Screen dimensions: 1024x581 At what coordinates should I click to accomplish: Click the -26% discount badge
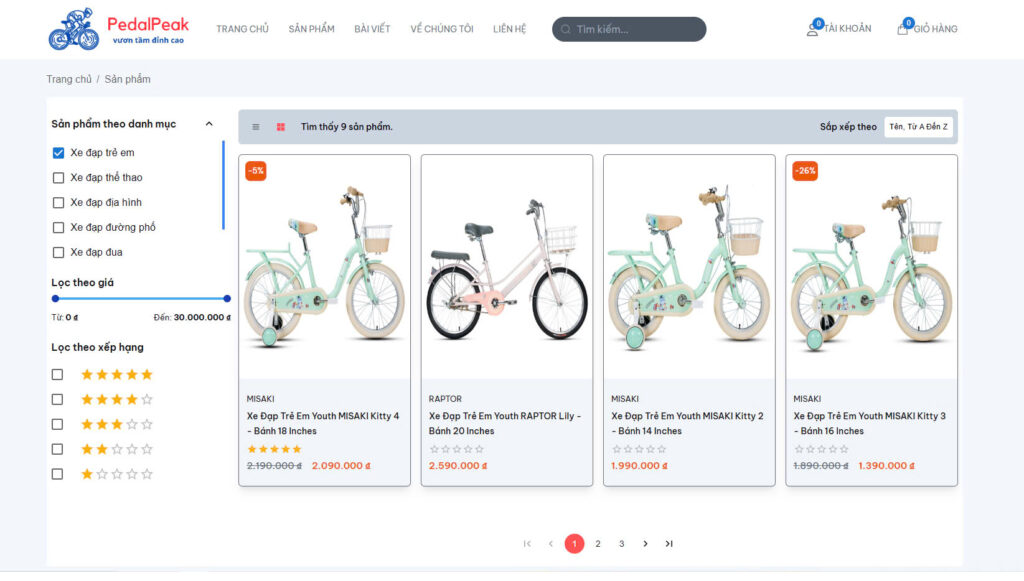point(805,171)
